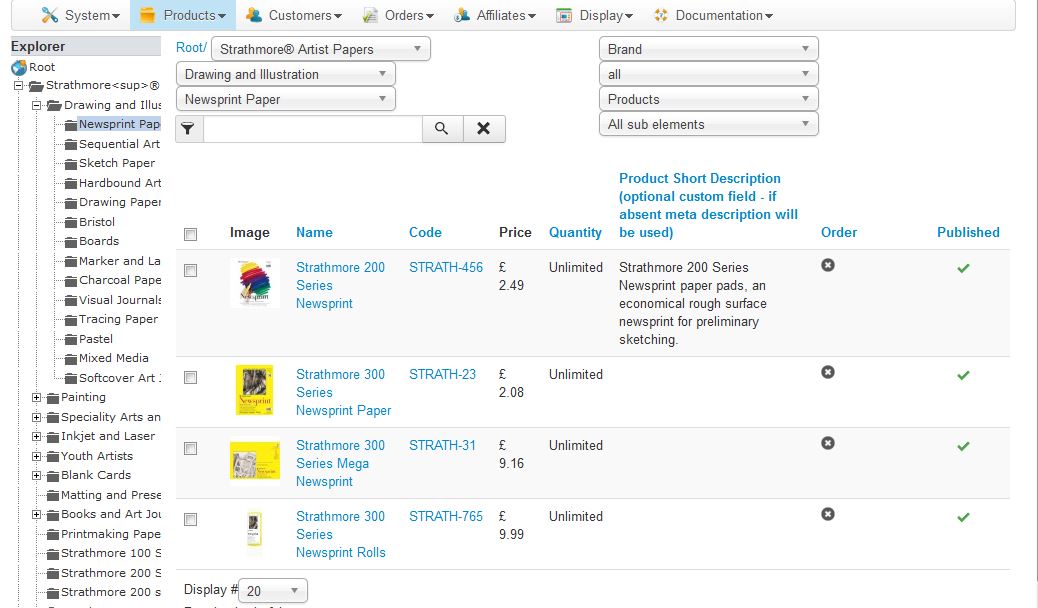
Task: Open the Products type dropdown
Action: 708,99
